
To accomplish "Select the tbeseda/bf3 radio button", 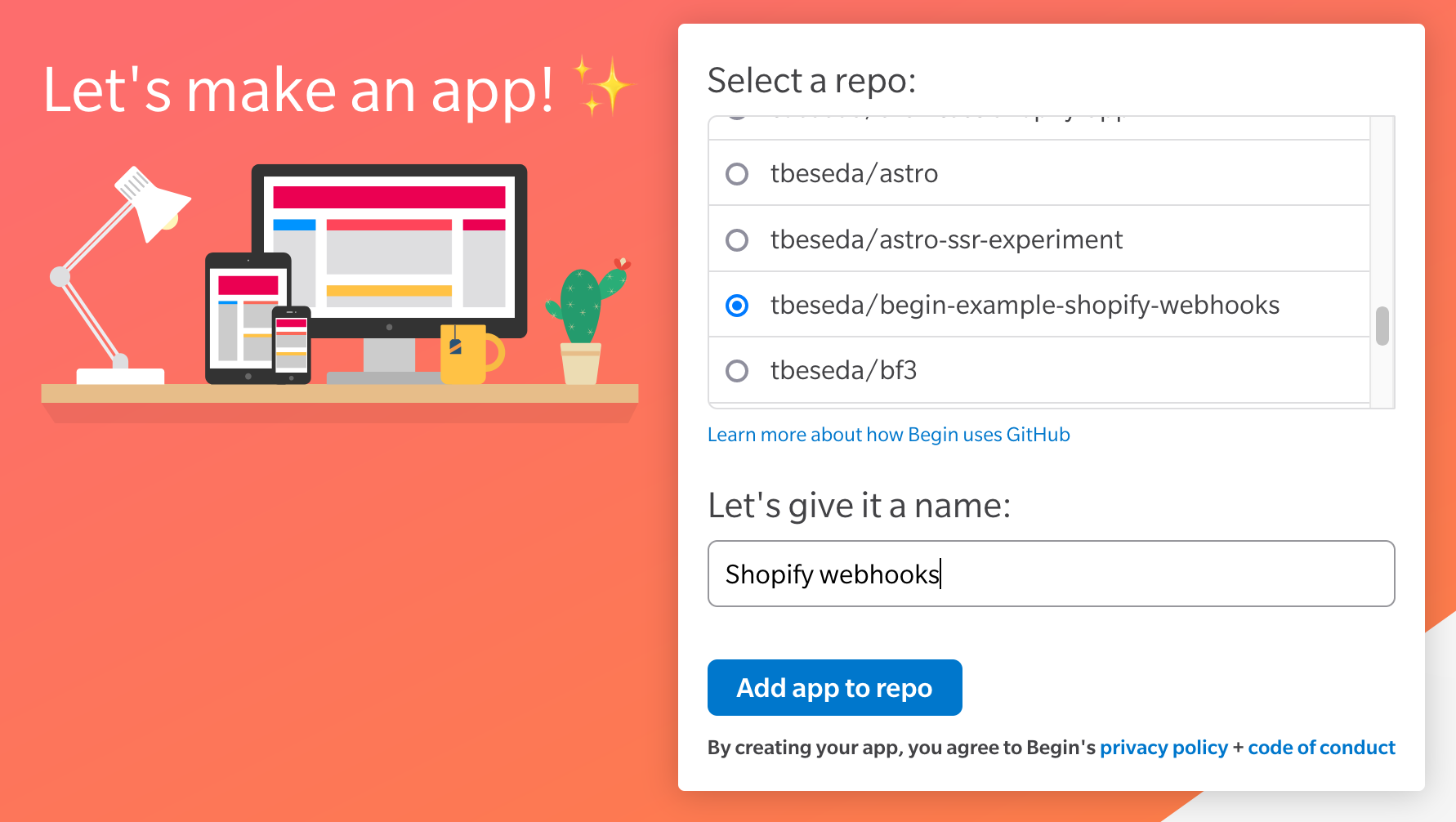I will 737,371.
